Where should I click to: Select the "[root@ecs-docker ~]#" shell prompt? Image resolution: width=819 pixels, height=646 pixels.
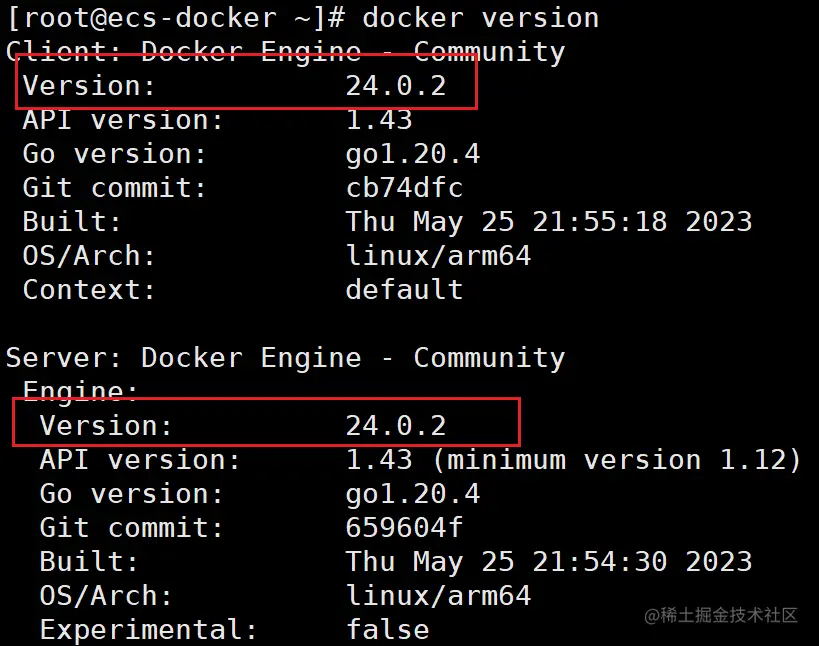tap(176, 19)
